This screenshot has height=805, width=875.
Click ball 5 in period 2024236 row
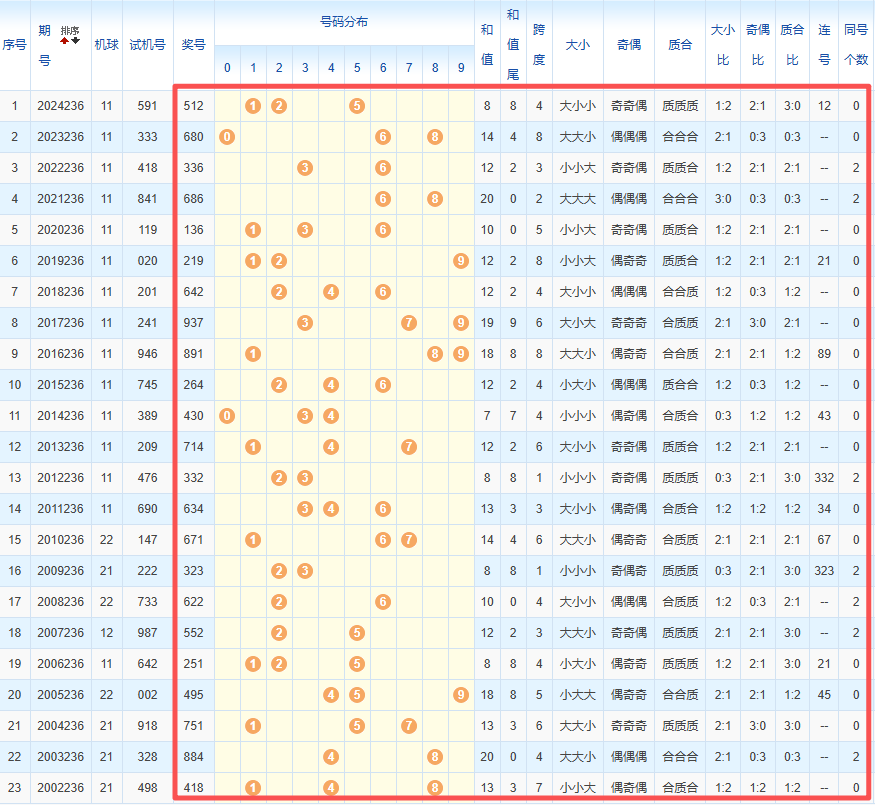pyautogui.click(x=357, y=106)
